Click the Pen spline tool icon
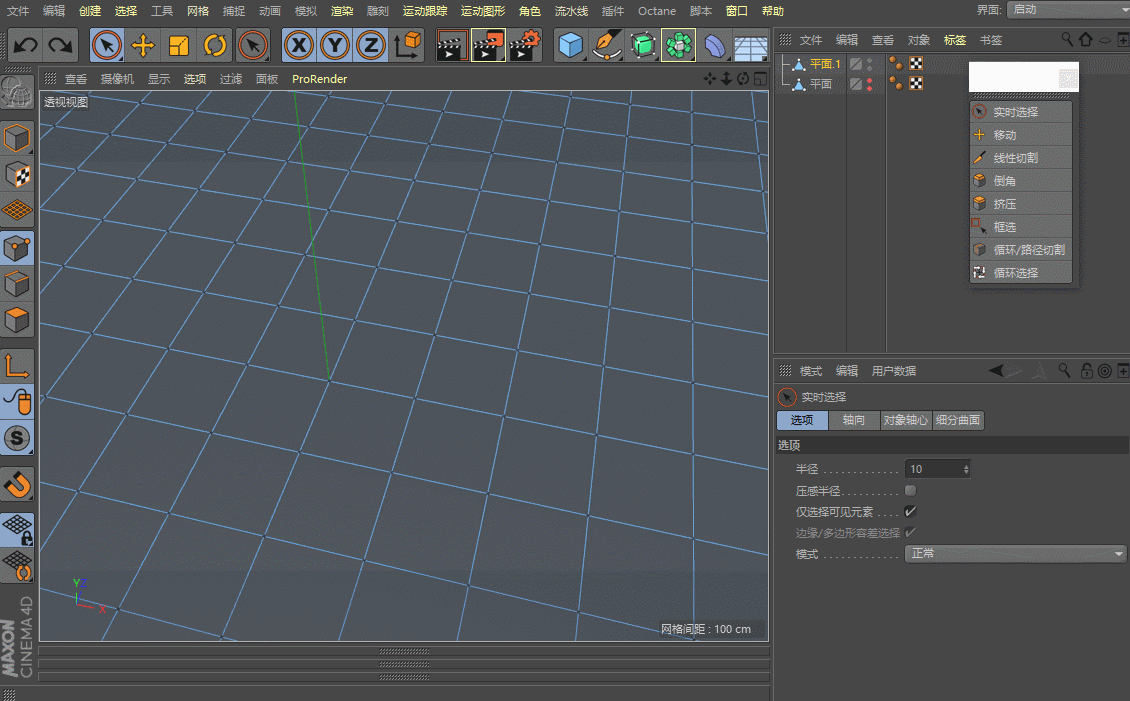Viewport: 1130px width, 701px height. 606,45
